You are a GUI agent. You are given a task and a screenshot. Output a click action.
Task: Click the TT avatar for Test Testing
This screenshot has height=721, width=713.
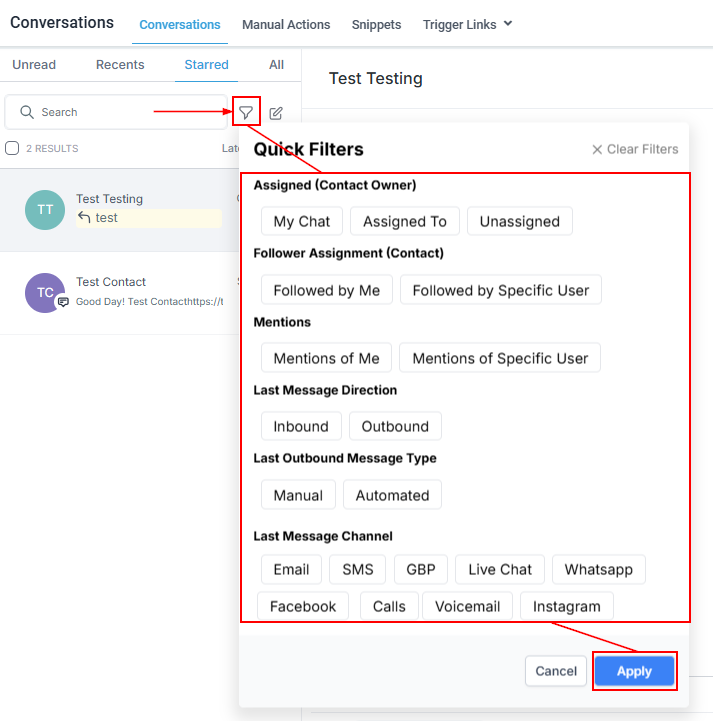point(45,210)
